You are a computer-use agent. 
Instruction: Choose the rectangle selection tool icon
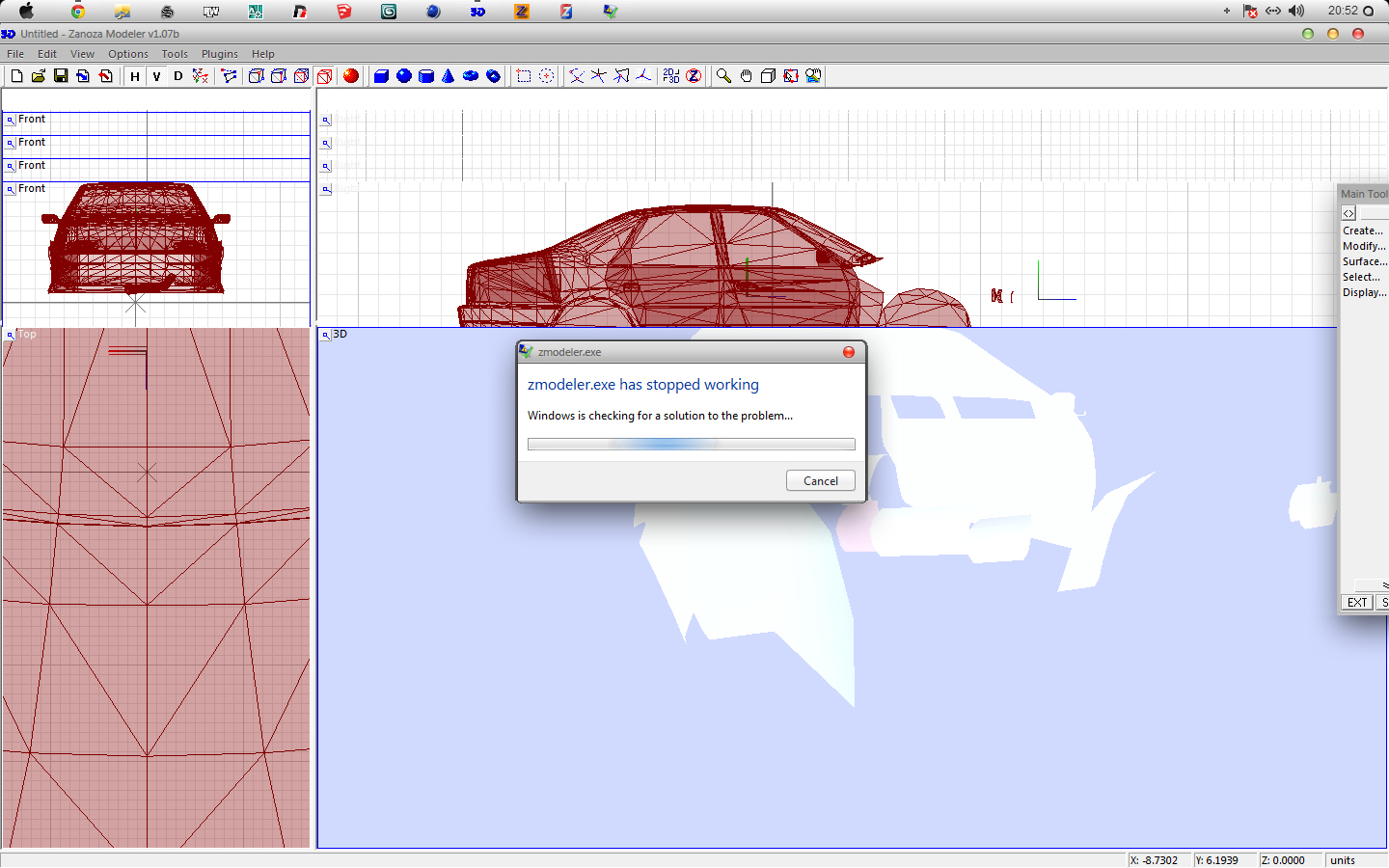(x=524, y=76)
